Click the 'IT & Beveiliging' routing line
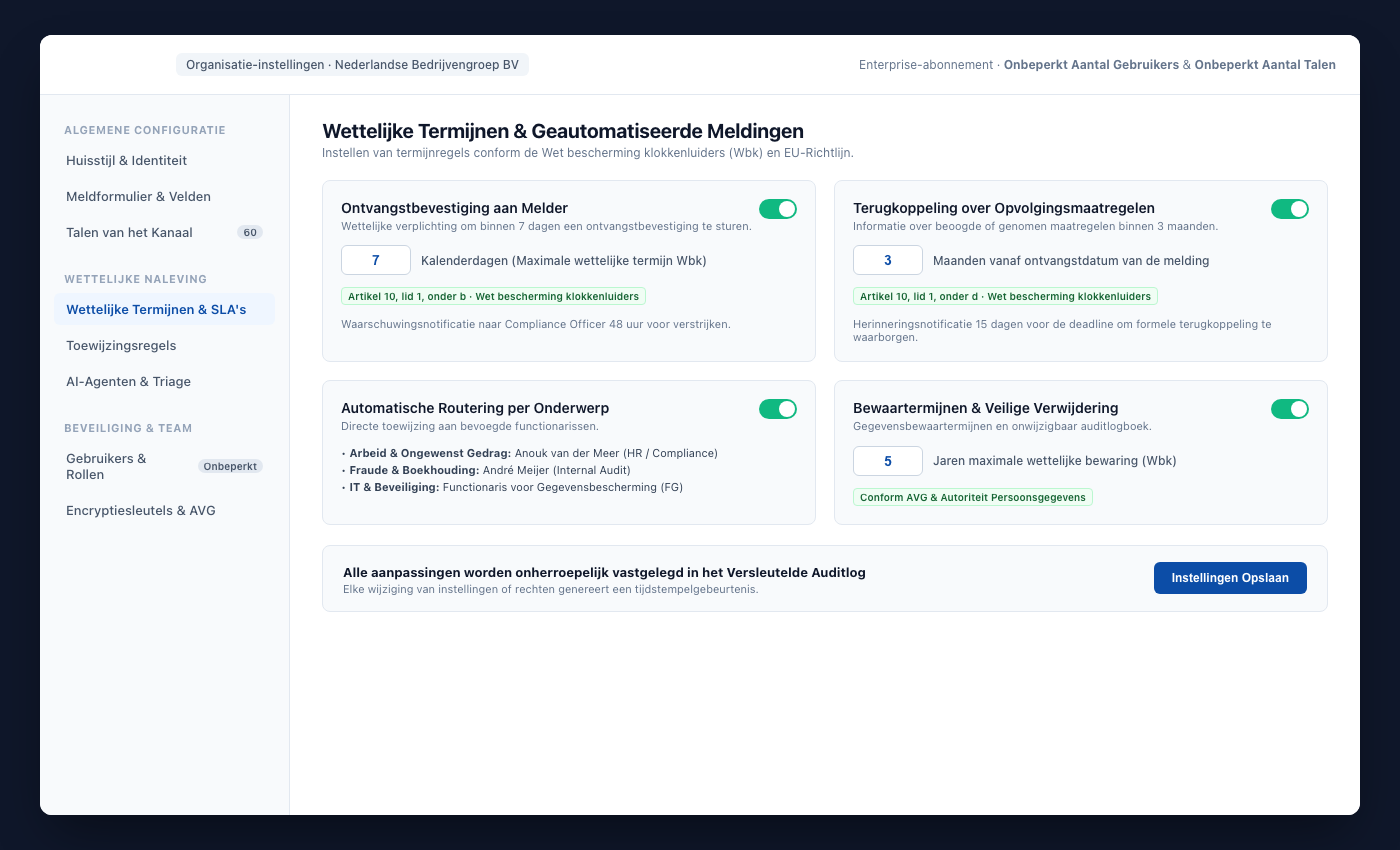 (x=512, y=487)
